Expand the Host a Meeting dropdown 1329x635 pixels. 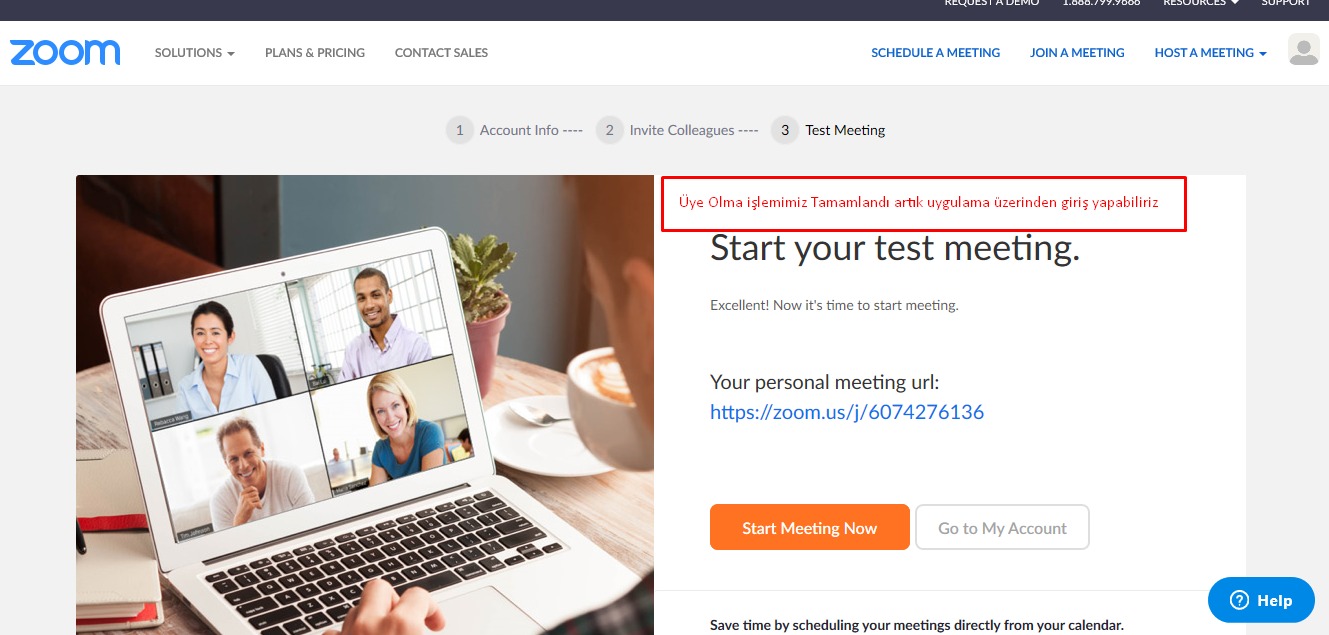1210,53
